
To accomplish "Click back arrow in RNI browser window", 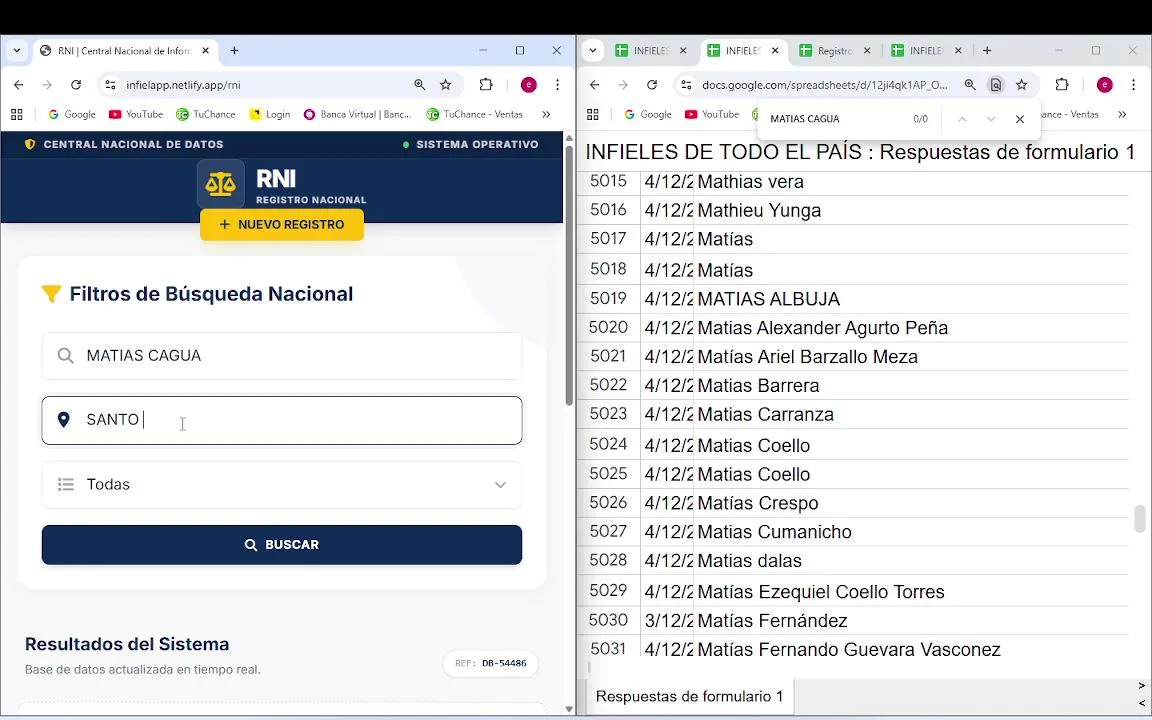I will pos(18,85).
